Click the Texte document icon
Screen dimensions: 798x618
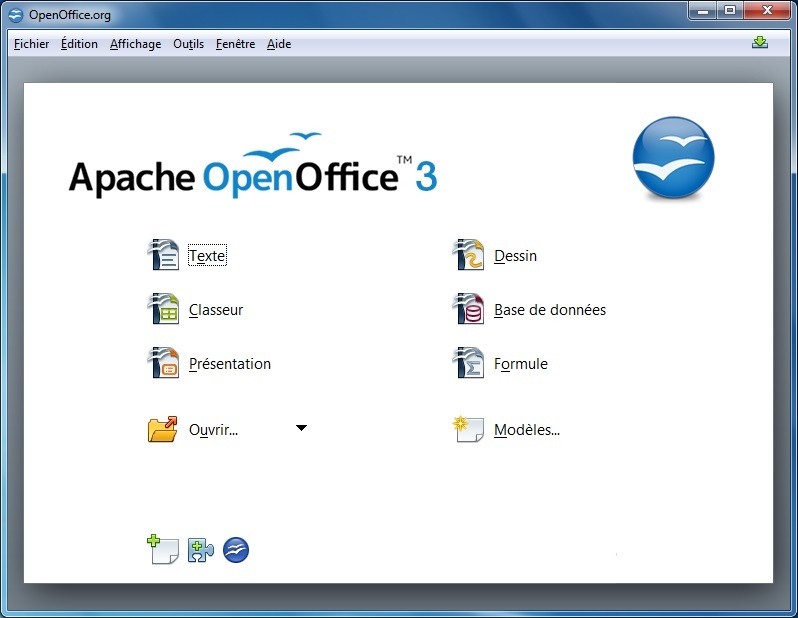(x=163, y=256)
